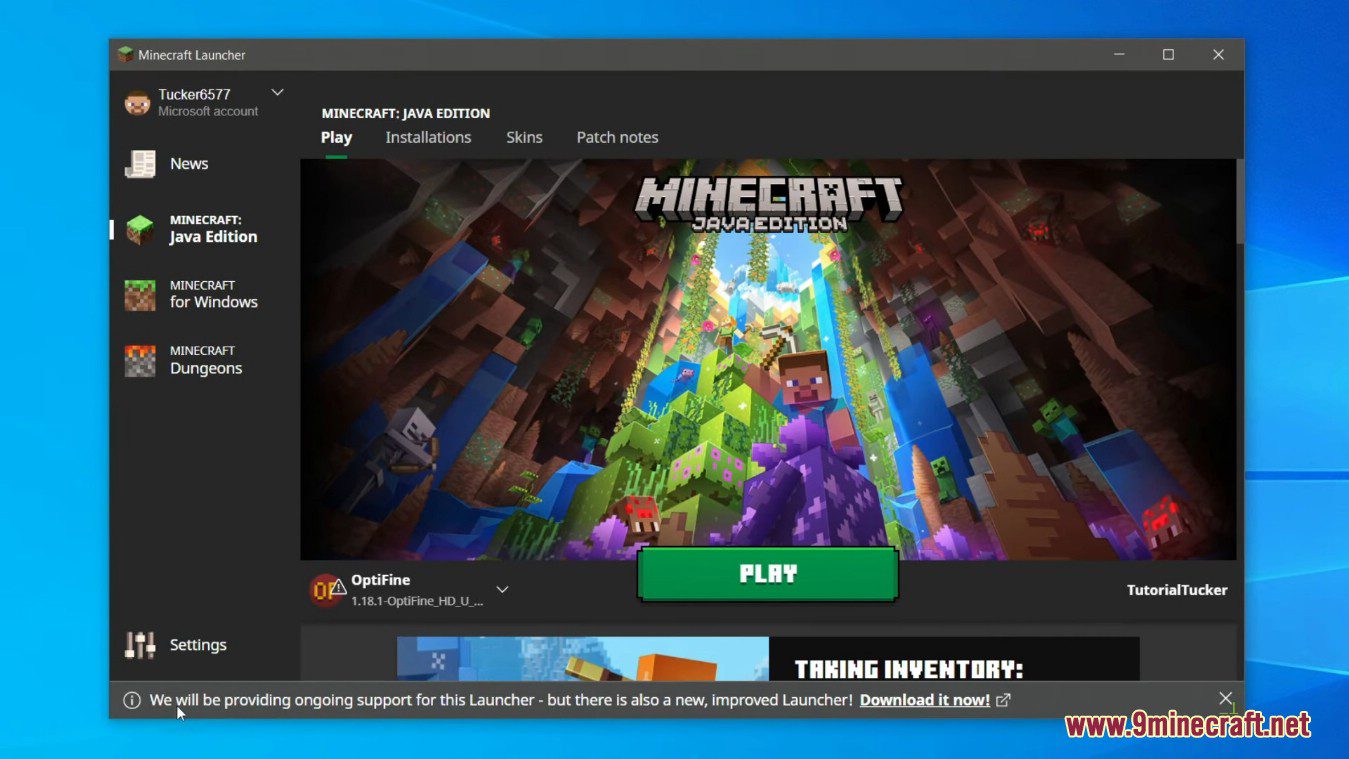Open the Skins tab
This screenshot has width=1349, height=759.
point(524,137)
